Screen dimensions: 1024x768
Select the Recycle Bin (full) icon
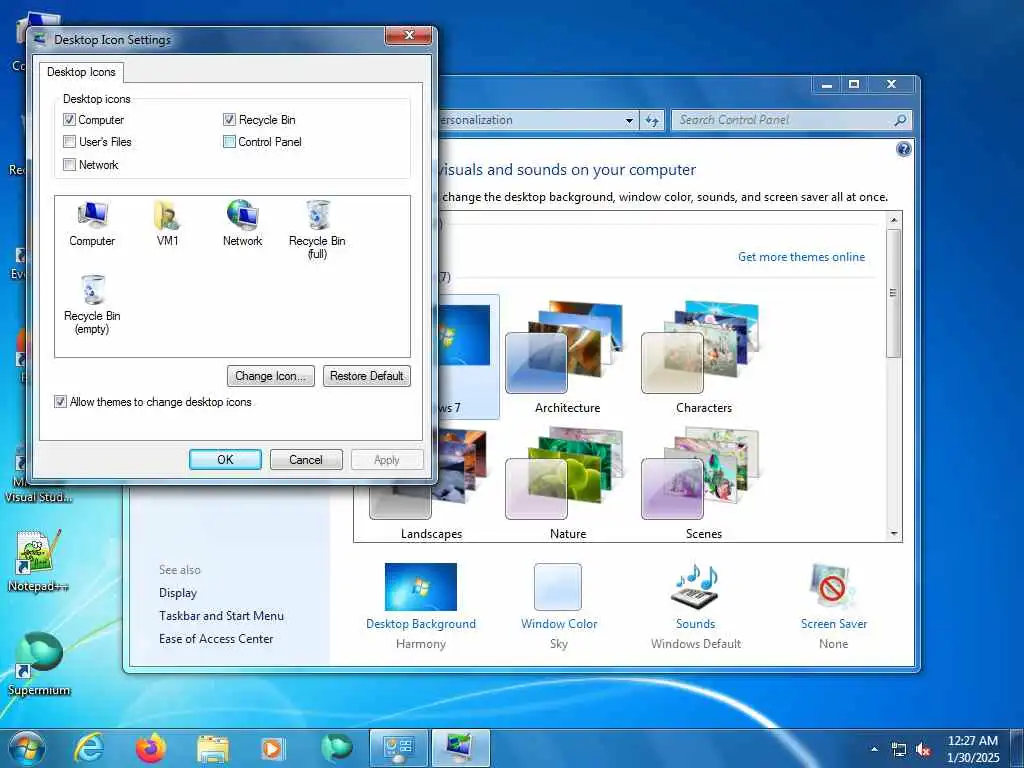[x=317, y=230]
